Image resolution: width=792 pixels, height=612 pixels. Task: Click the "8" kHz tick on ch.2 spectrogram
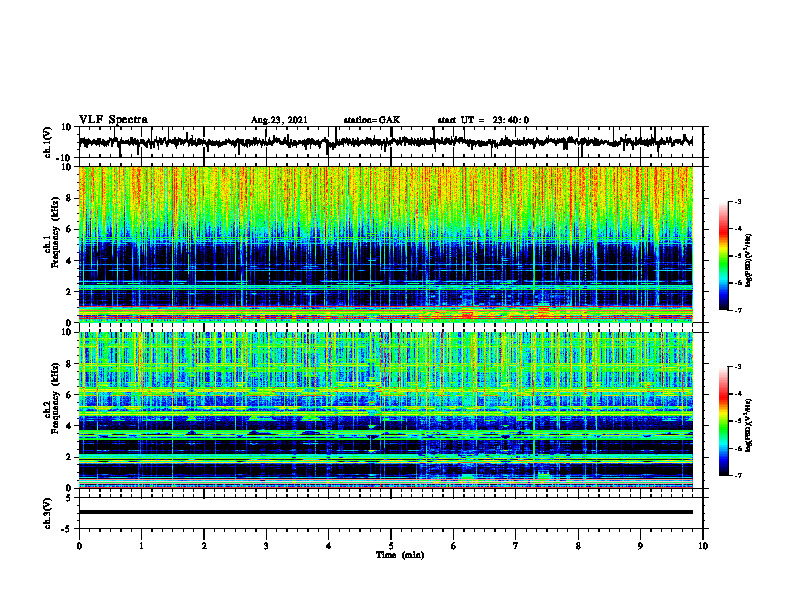tap(69, 364)
